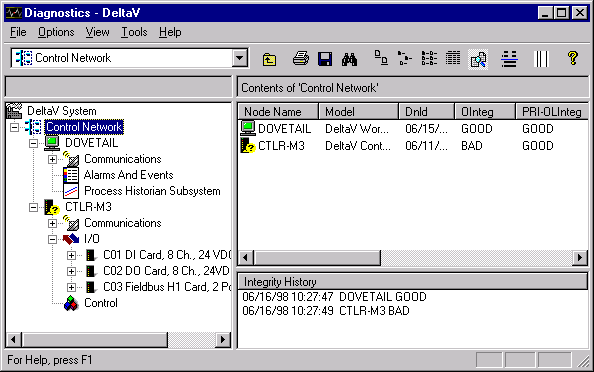Switch to list view icon
This screenshot has height=372, width=594.
(429, 58)
